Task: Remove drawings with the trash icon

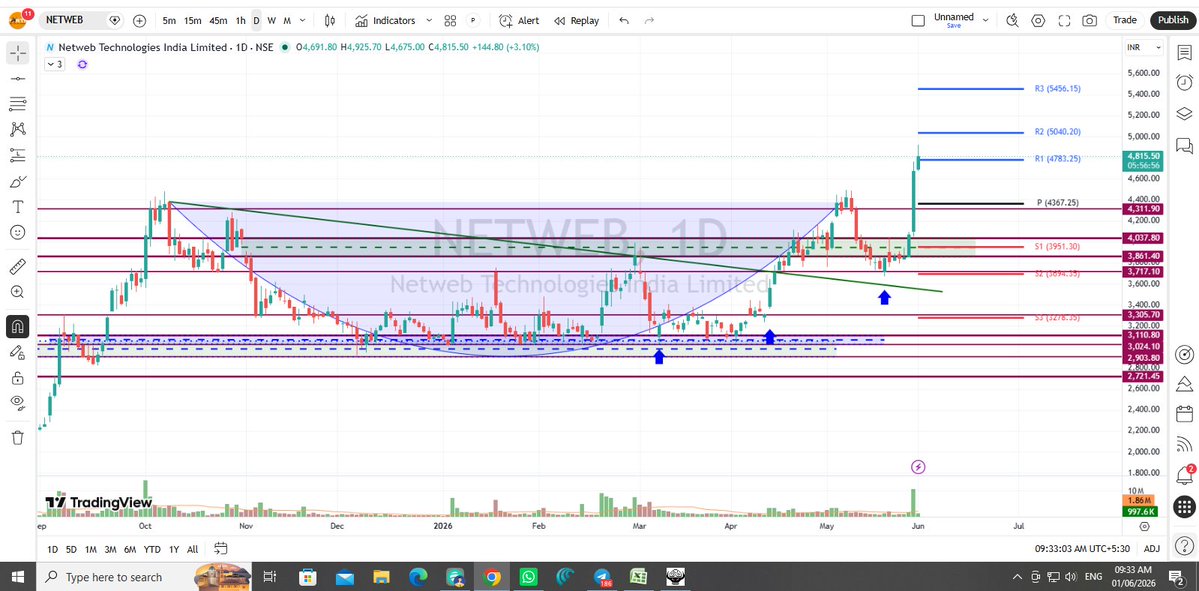Action: click(x=18, y=437)
